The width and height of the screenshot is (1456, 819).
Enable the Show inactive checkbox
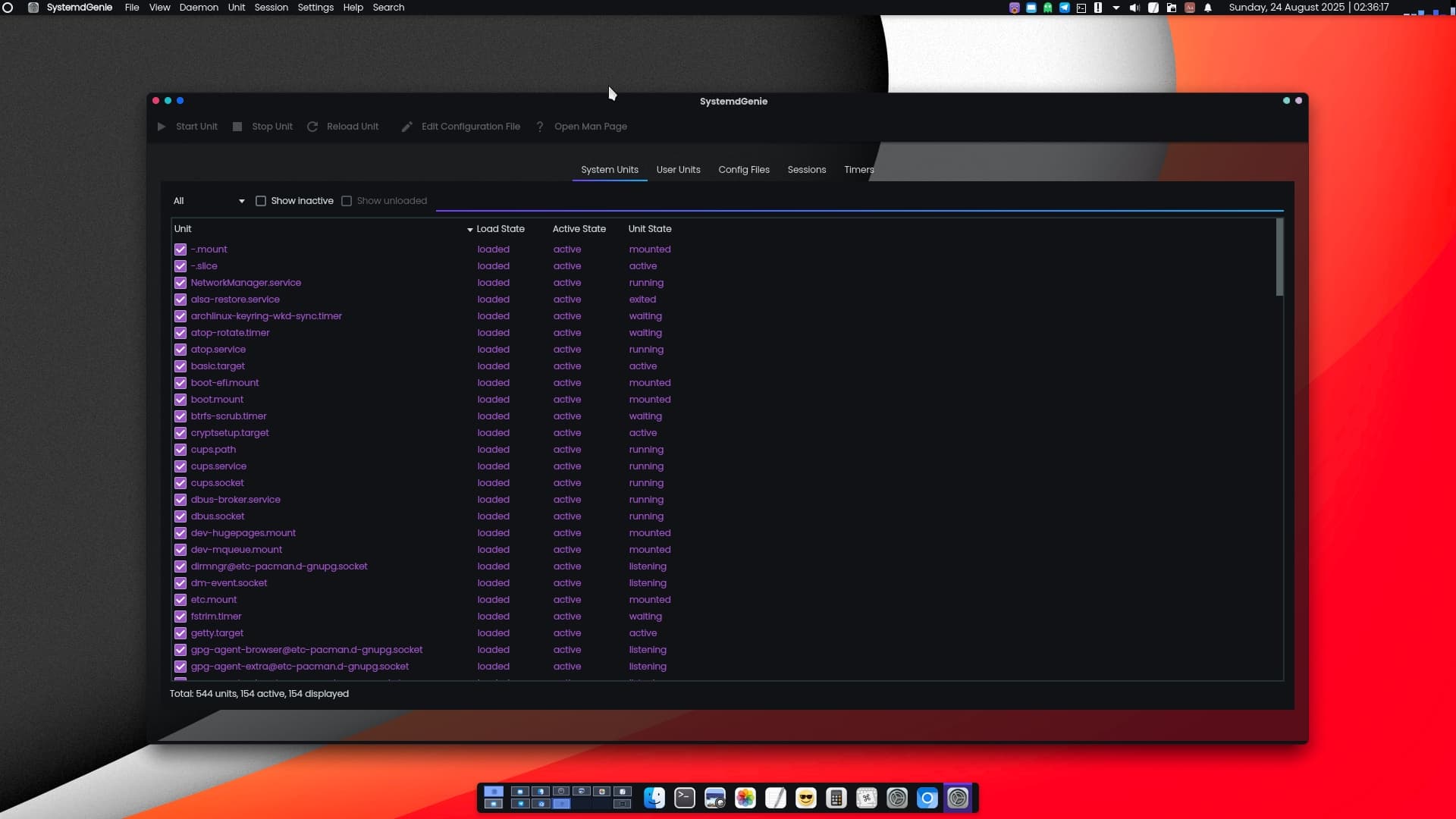(x=261, y=201)
